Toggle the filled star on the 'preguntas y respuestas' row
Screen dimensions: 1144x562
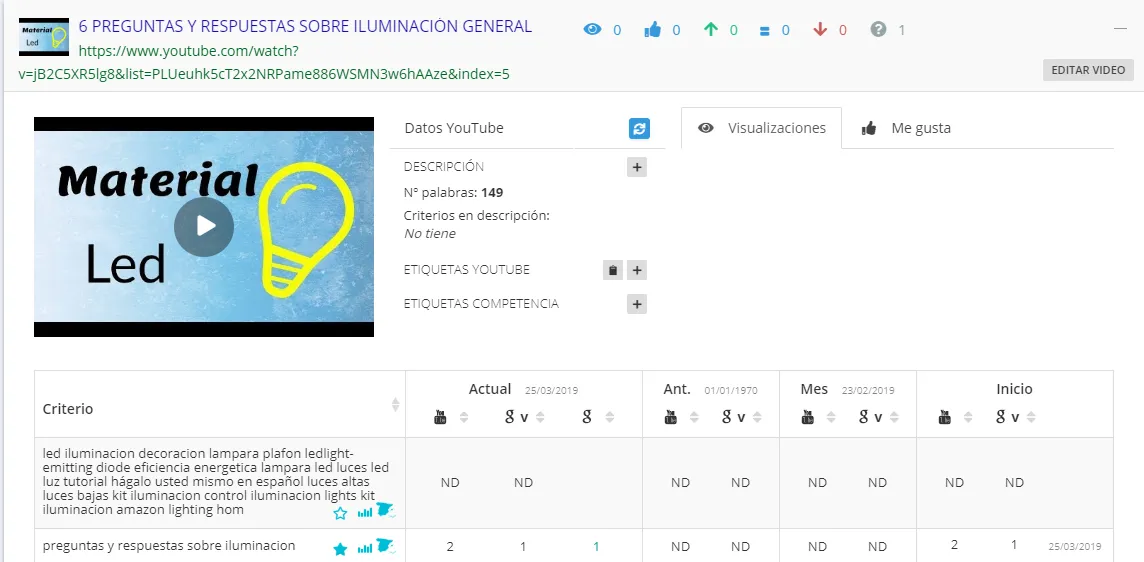[340, 549]
